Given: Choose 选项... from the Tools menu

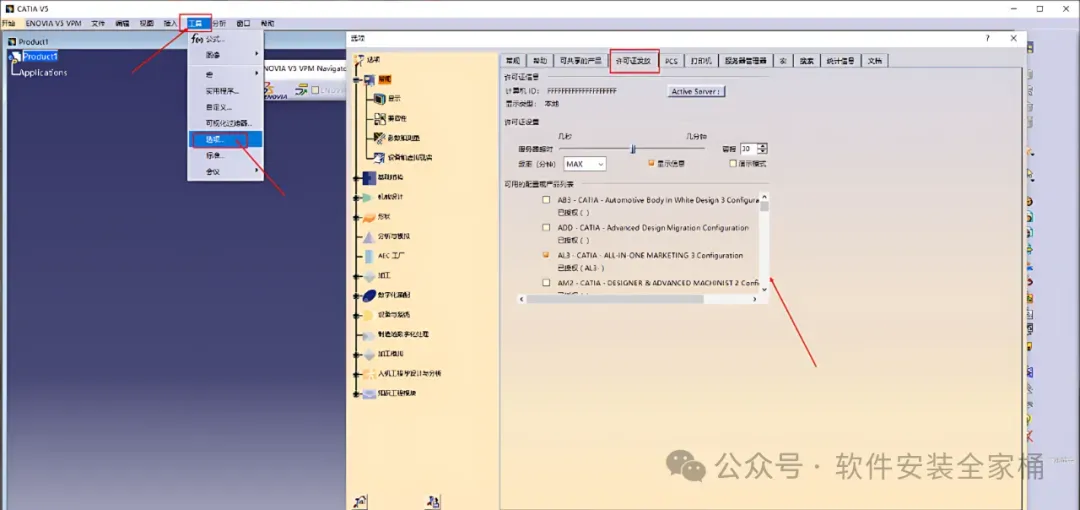Looking at the screenshot, I should point(225,139).
